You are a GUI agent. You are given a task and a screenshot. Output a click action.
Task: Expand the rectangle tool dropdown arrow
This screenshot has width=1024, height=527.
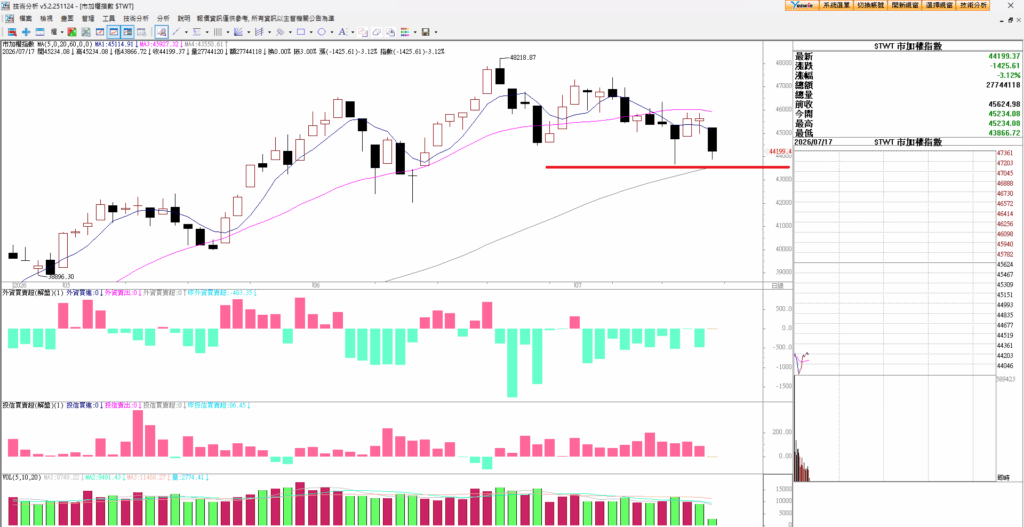tap(312, 32)
